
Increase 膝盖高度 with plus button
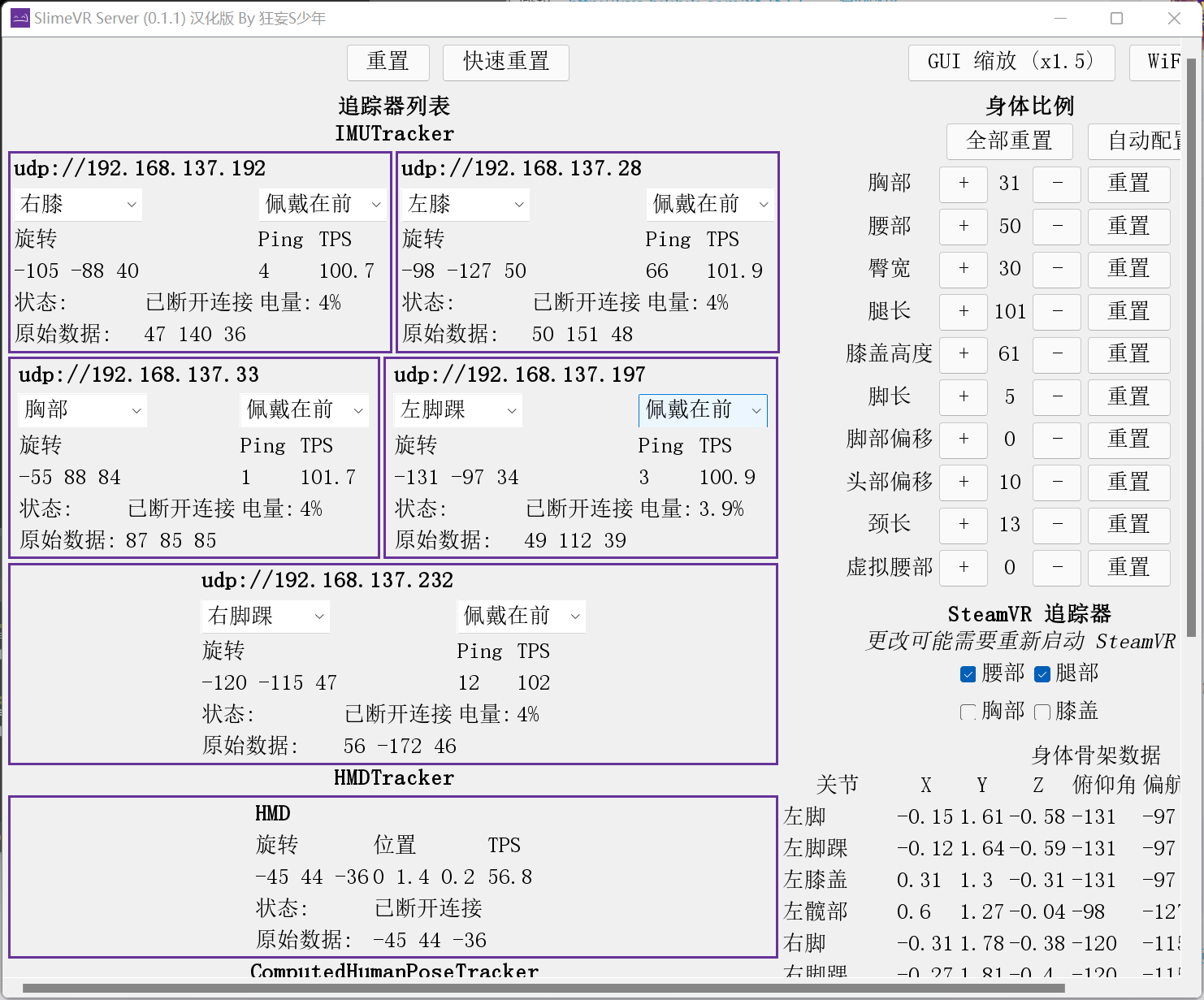tap(964, 354)
